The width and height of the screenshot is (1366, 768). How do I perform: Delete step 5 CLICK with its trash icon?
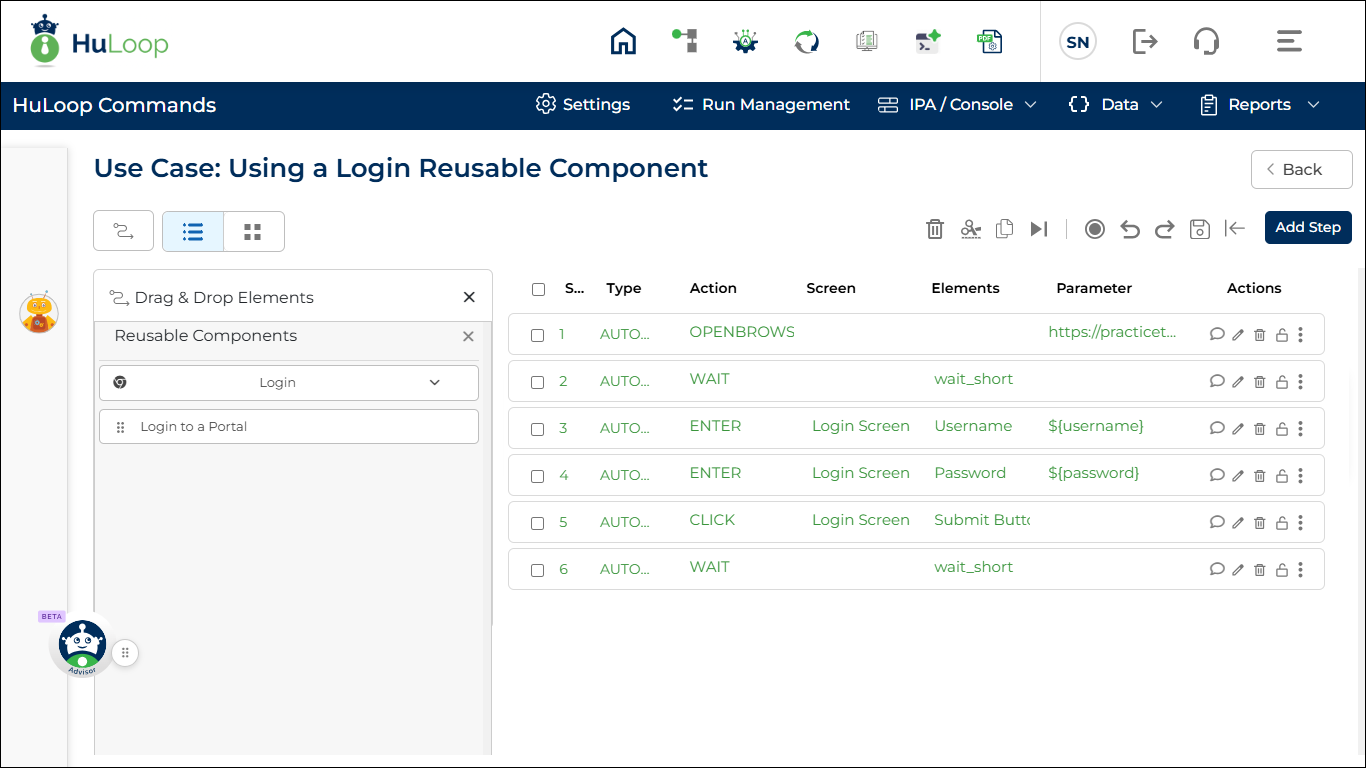click(1260, 523)
